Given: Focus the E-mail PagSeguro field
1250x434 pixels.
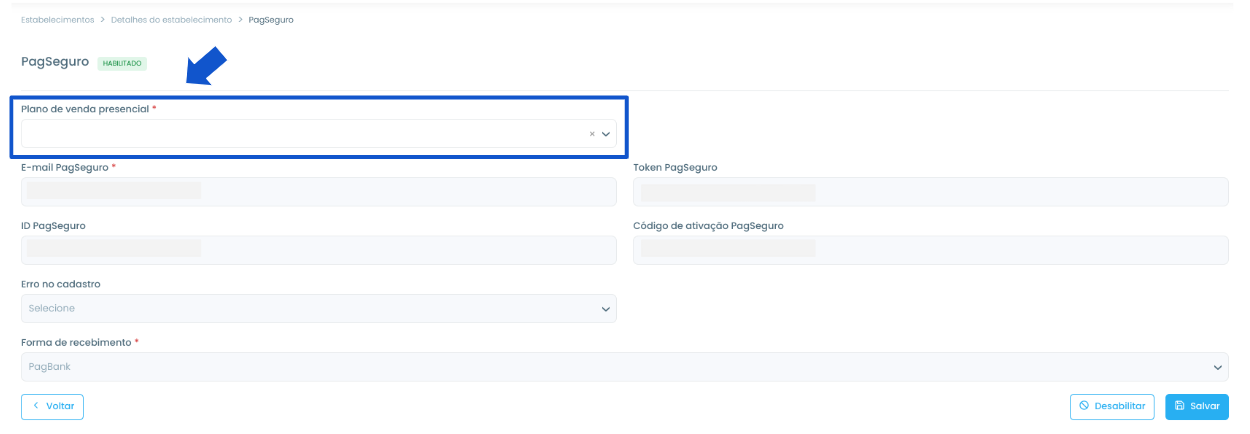Looking at the screenshot, I should tap(319, 192).
